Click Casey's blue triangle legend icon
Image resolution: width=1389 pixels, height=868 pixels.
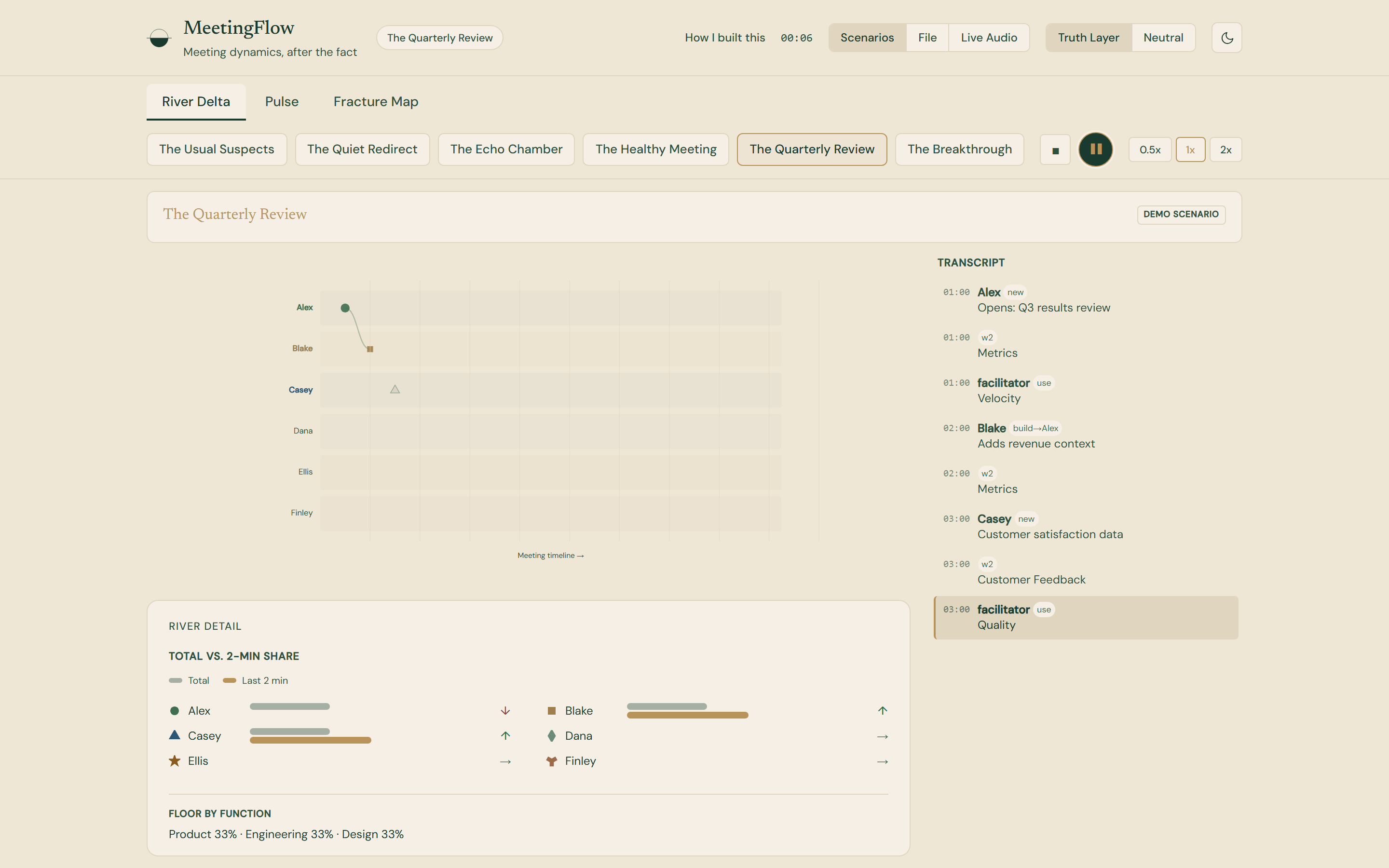(175, 735)
